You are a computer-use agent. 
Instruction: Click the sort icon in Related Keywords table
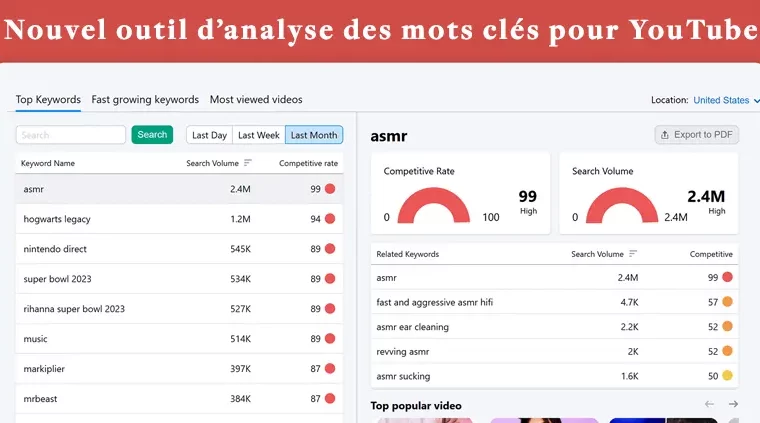[x=633, y=254]
